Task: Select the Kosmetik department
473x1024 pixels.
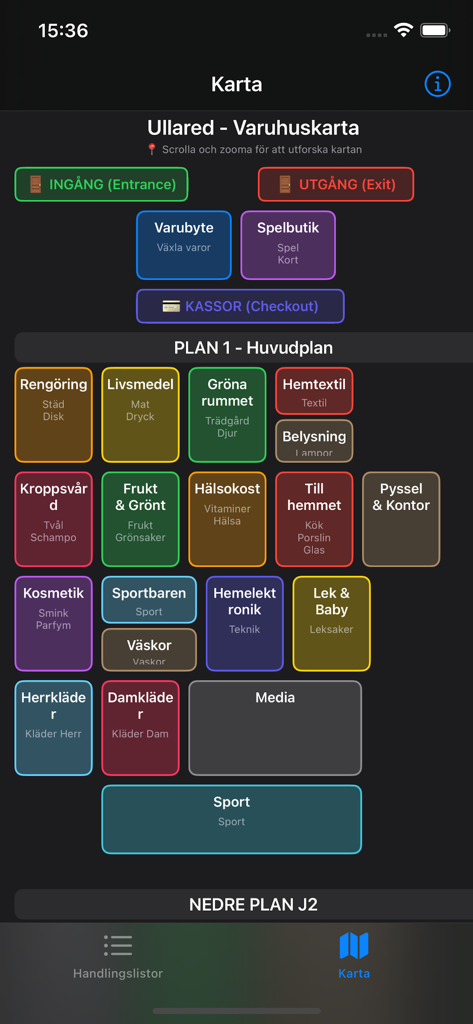Action: point(54,624)
